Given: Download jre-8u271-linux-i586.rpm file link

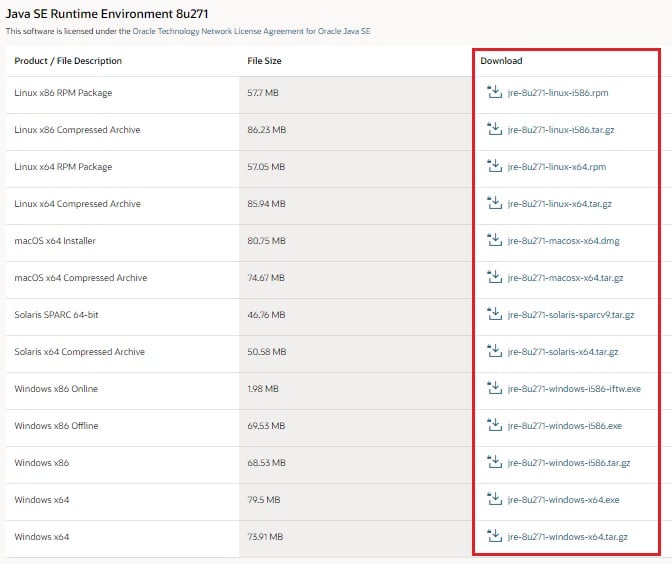Looking at the screenshot, I should [x=558, y=93].
